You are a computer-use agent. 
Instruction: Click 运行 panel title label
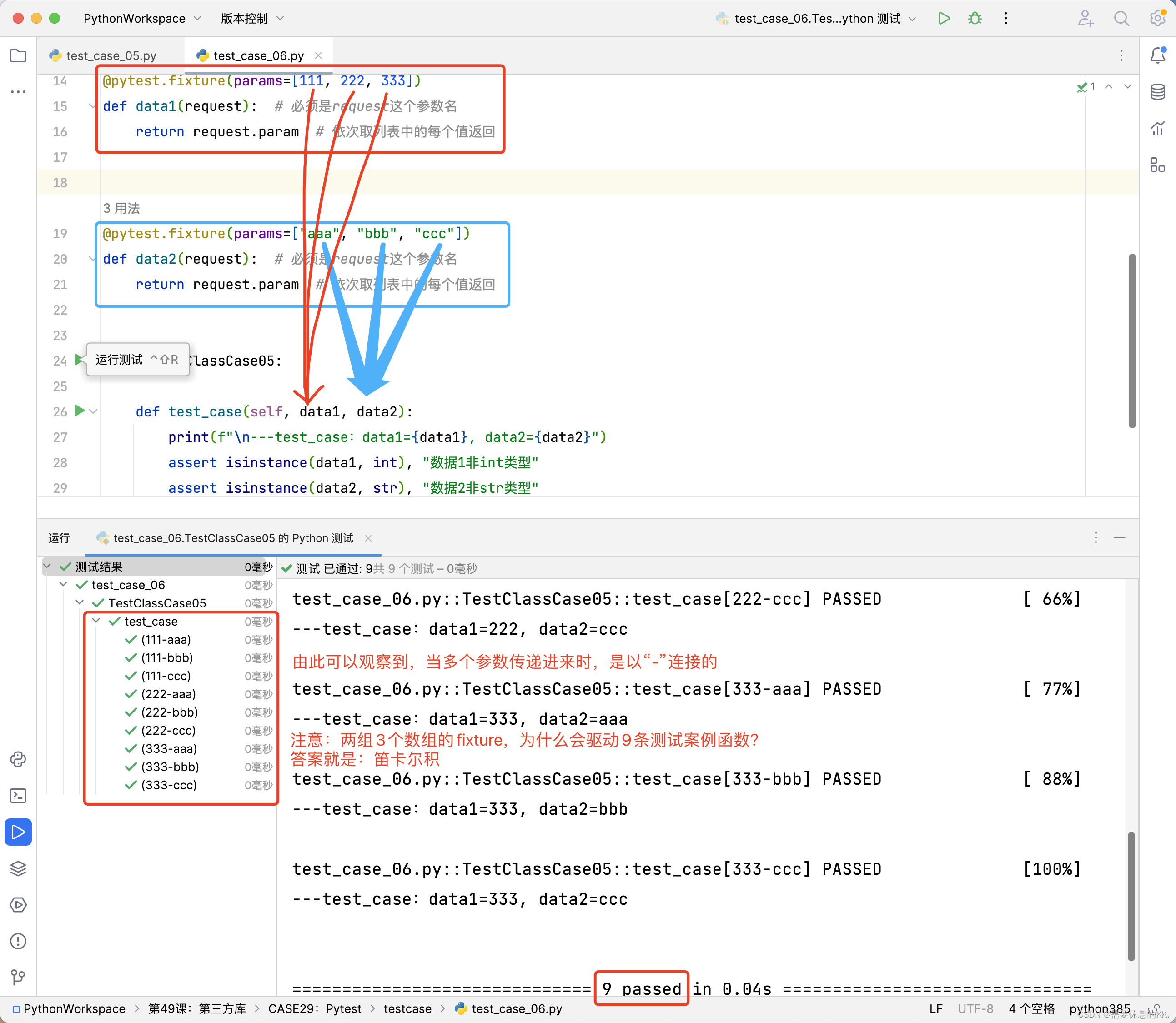[x=59, y=538]
